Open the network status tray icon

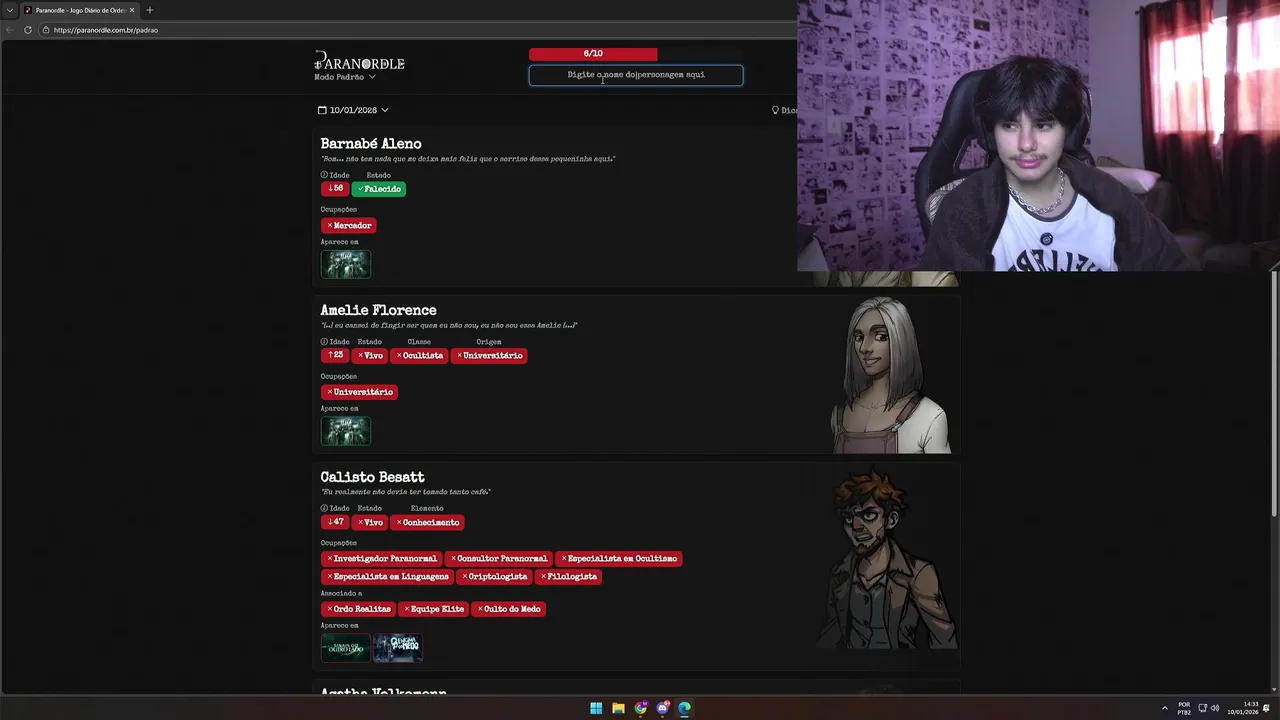[x=1203, y=708]
